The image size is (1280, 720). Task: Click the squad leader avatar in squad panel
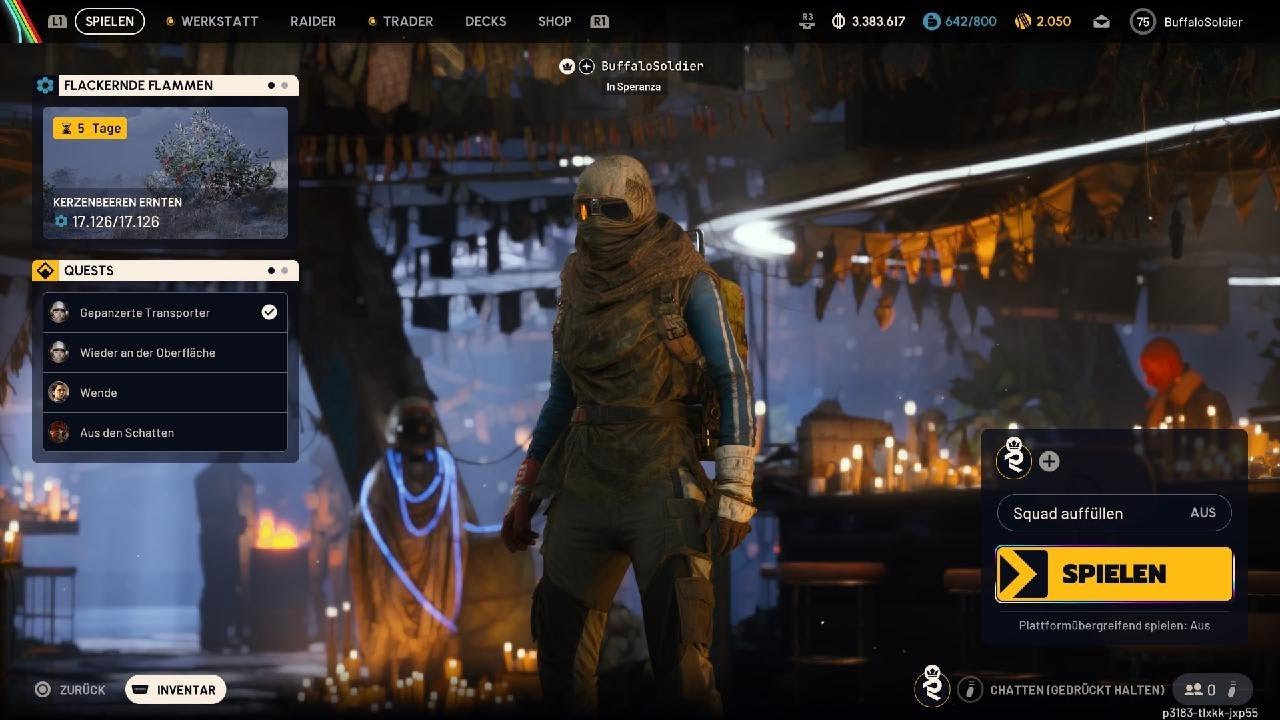(1015, 459)
